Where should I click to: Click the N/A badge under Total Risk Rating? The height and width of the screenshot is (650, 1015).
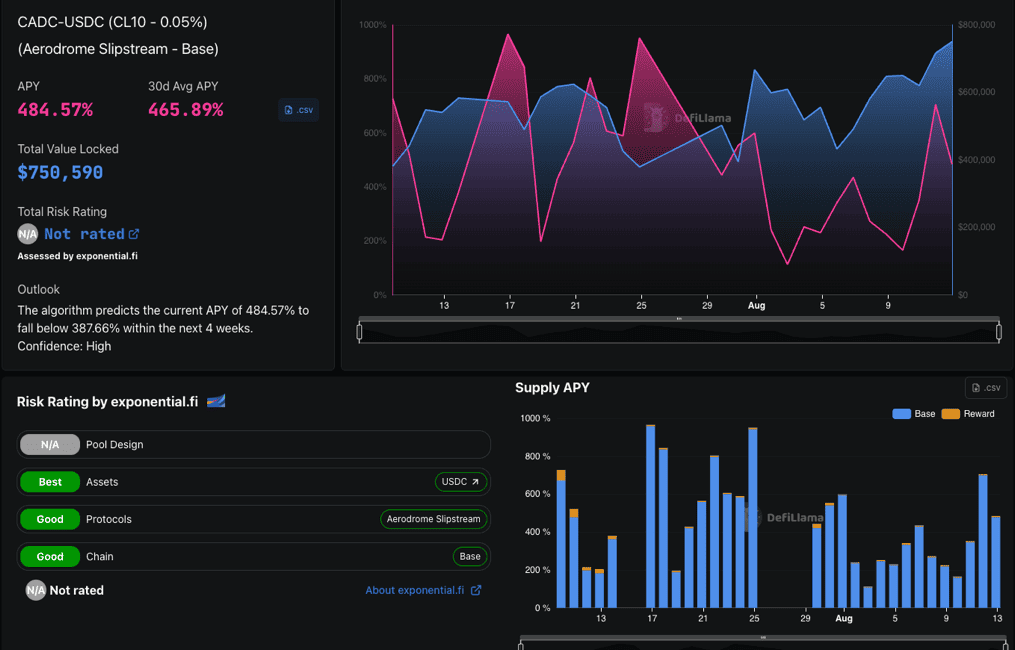(28, 234)
